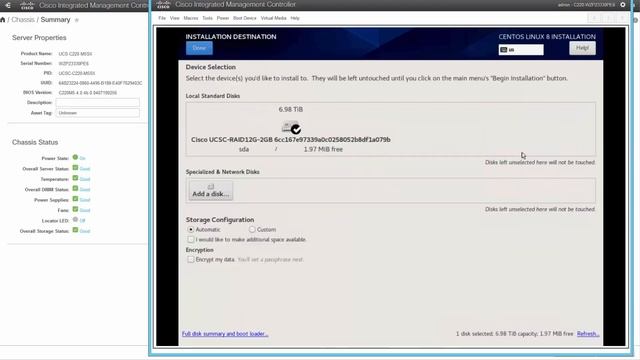The height and width of the screenshot is (360, 640).
Task: Click the Overall Storage Status green icon
Action: (x=75, y=230)
